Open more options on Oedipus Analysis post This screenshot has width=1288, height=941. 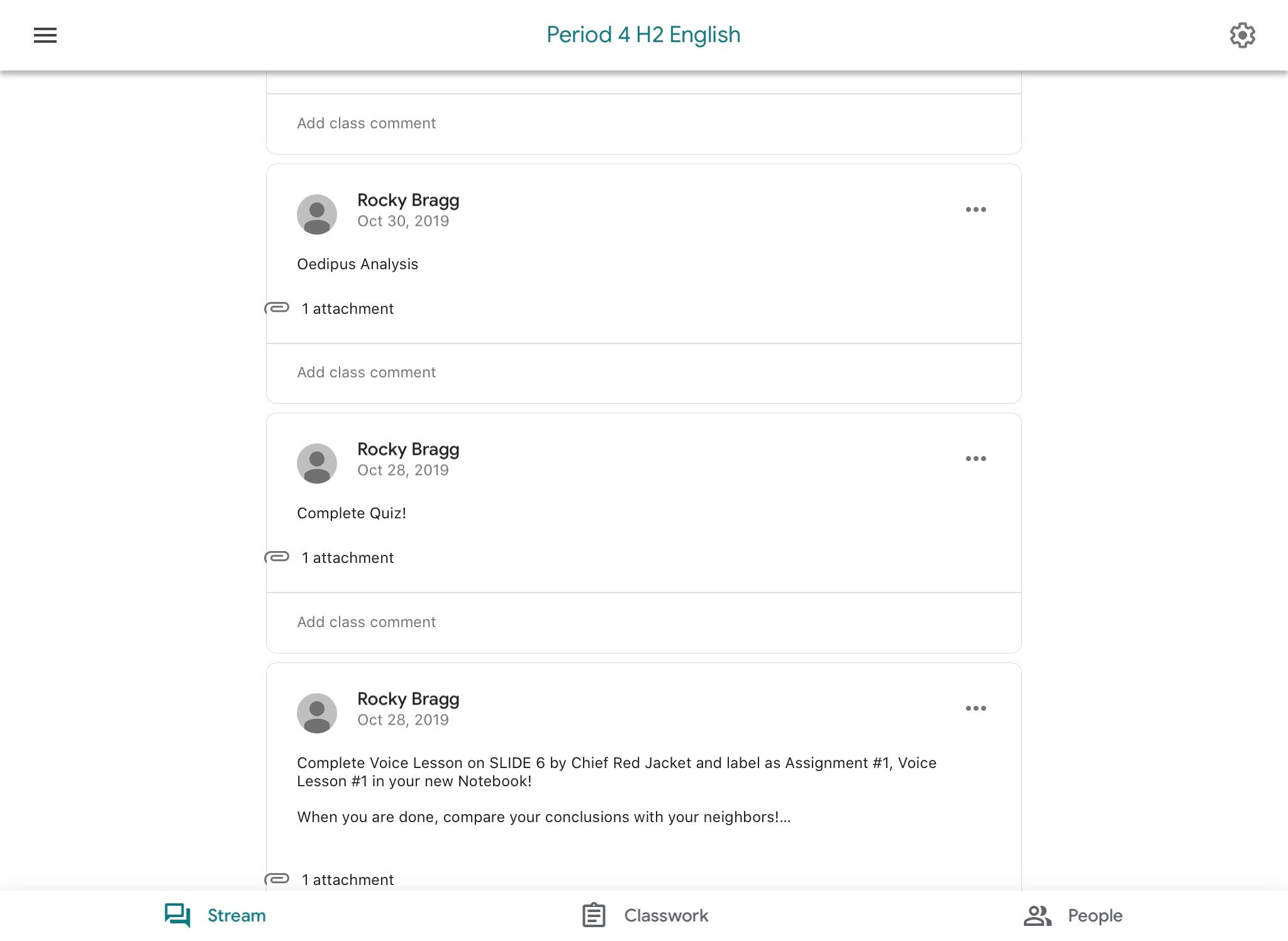coord(975,209)
